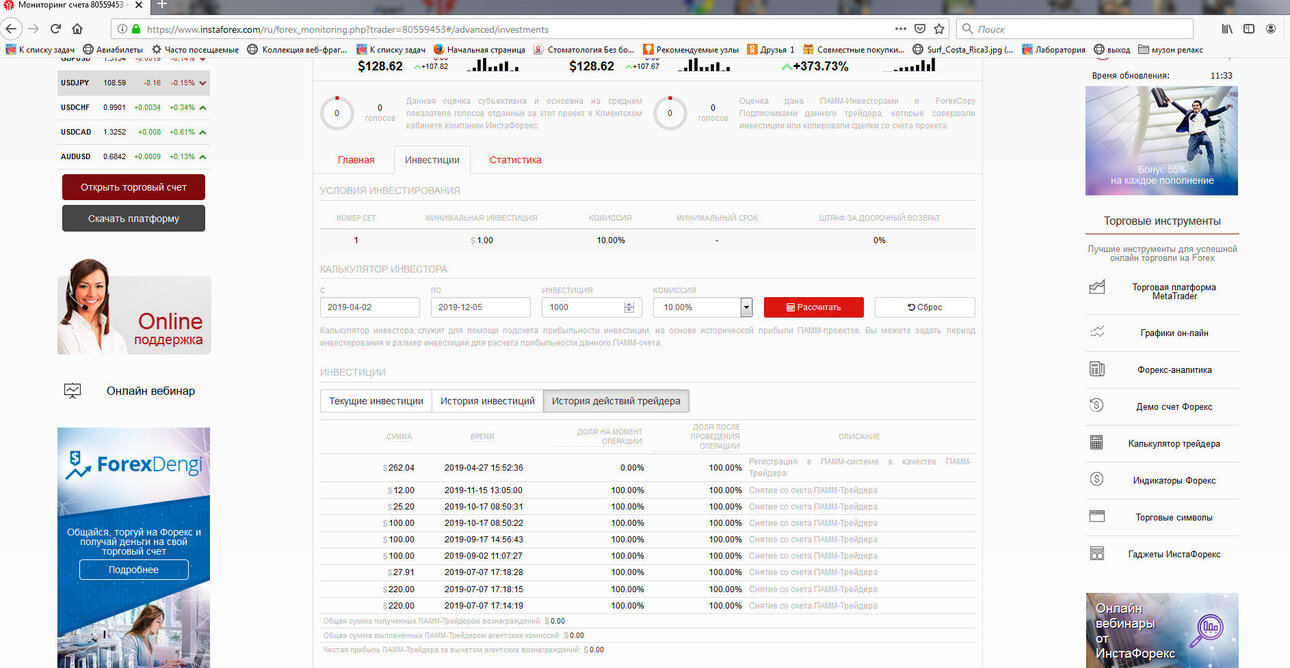Image resolution: width=1290 pixels, height=668 pixels.
Task: Reload the page with the refresh icon
Action: 56,29
